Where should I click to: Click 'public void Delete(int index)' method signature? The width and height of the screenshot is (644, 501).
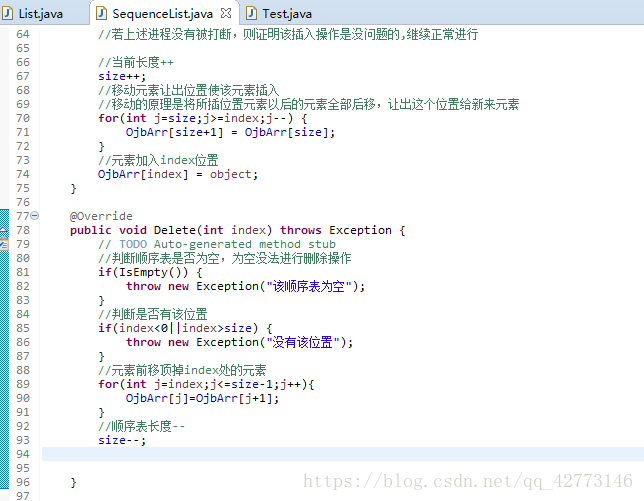click(x=171, y=230)
